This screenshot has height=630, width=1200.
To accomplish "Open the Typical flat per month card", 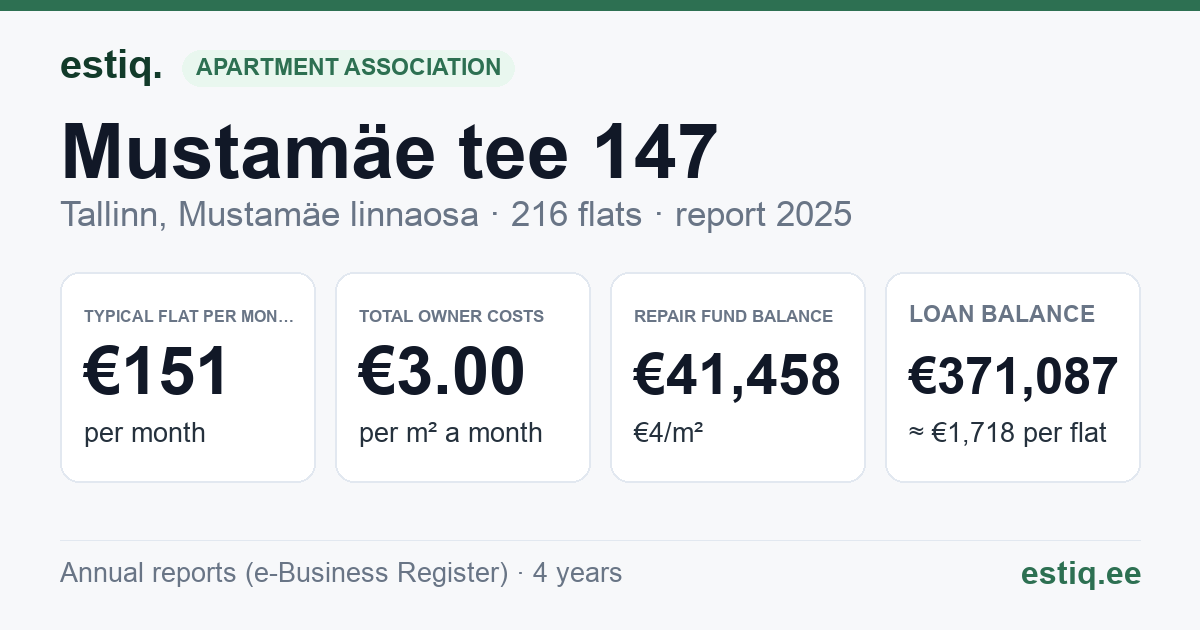I will pyautogui.click(x=188, y=377).
